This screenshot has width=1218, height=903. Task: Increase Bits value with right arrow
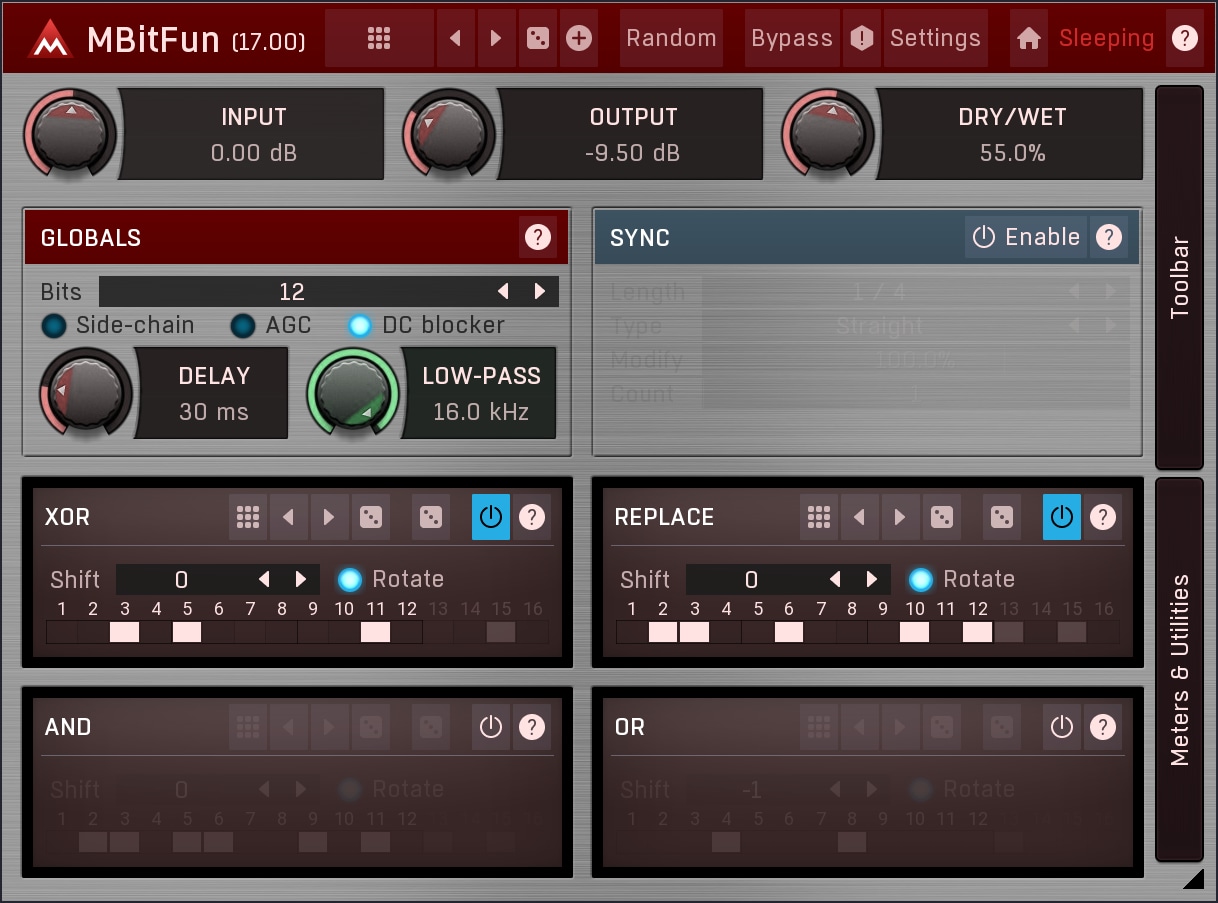pyautogui.click(x=540, y=292)
